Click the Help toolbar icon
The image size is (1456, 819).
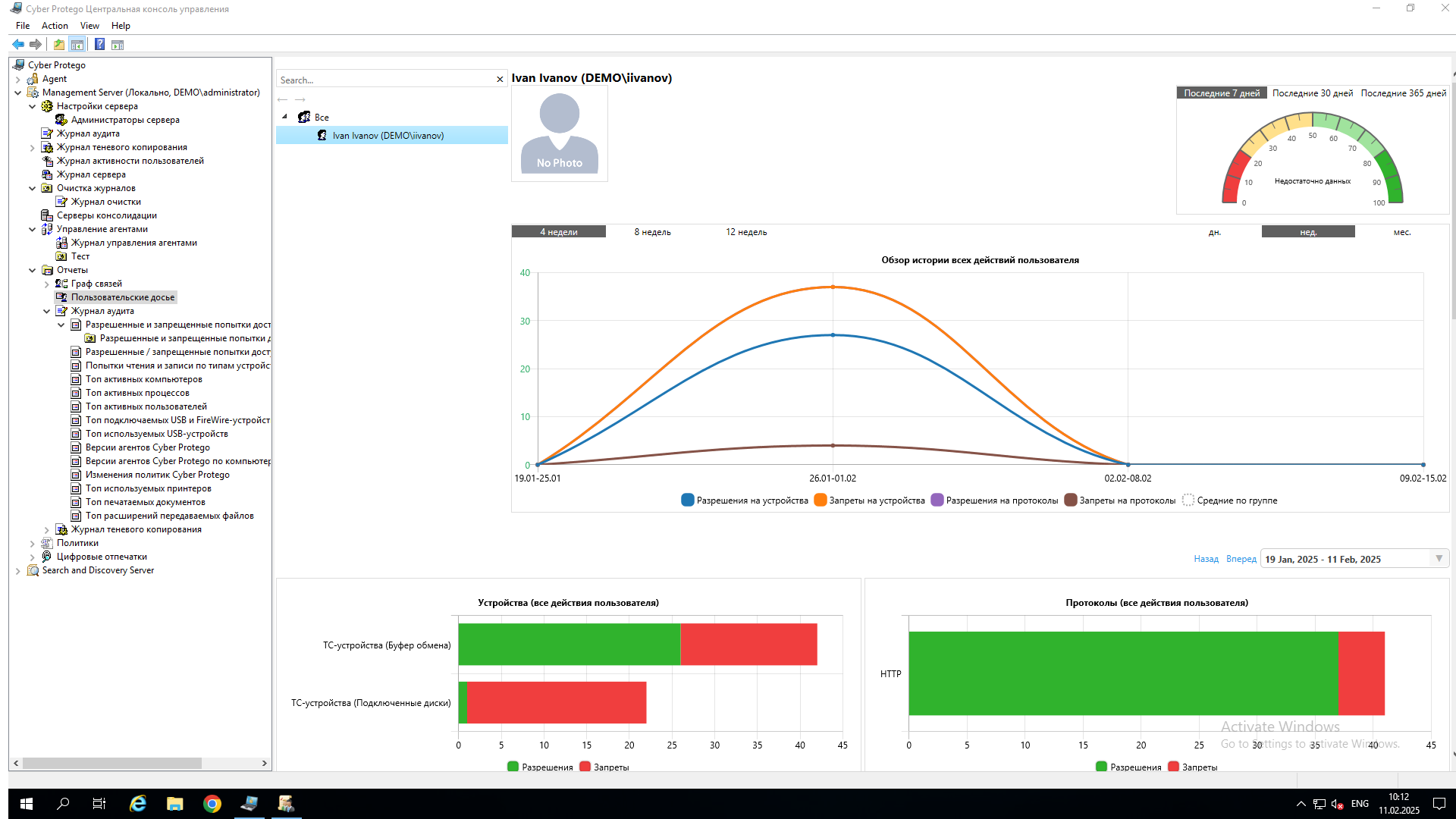pos(99,45)
